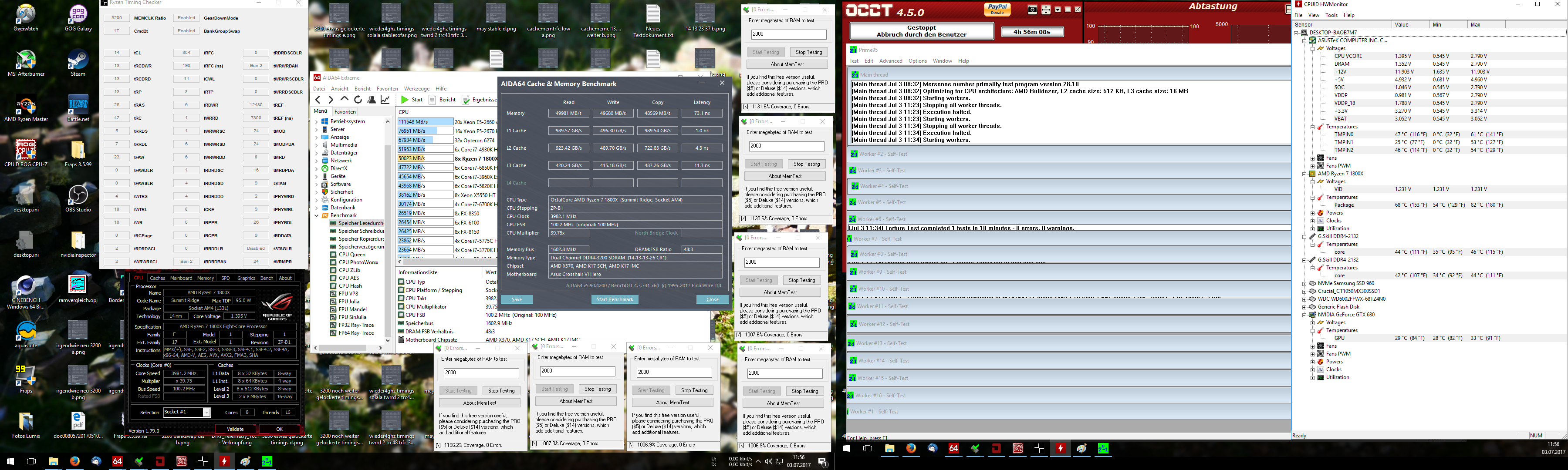
Task: Collapse the Benchmark tree node in AIDA64
Action: tap(317, 215)
